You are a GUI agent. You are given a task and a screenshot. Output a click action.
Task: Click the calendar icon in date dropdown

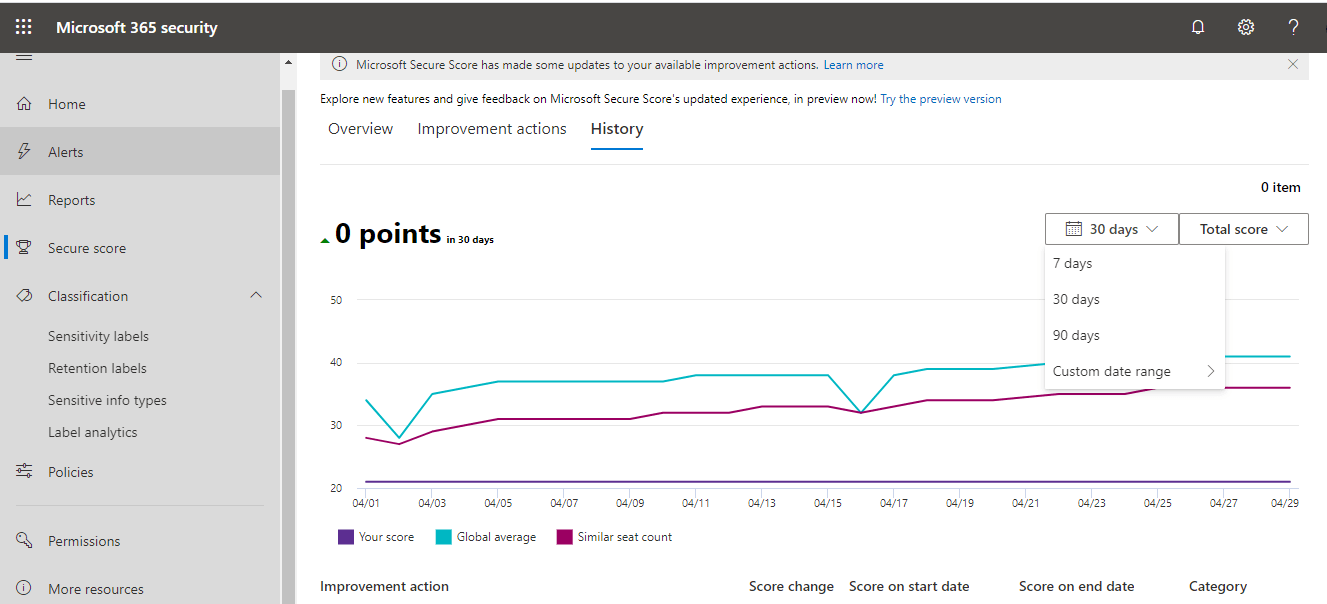coord(1073,229)
